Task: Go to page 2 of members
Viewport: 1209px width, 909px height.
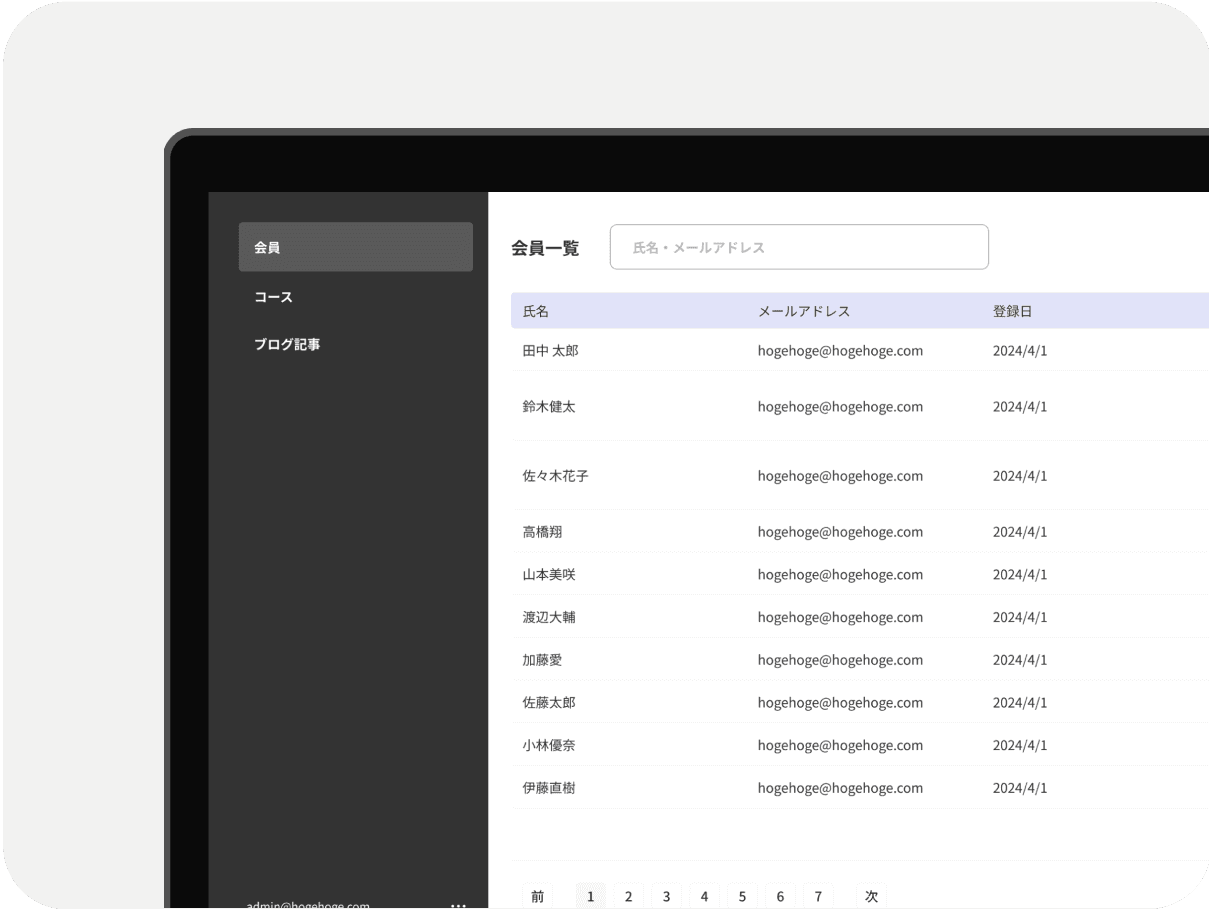Action: pyautogui.click(x=628, y=895)
